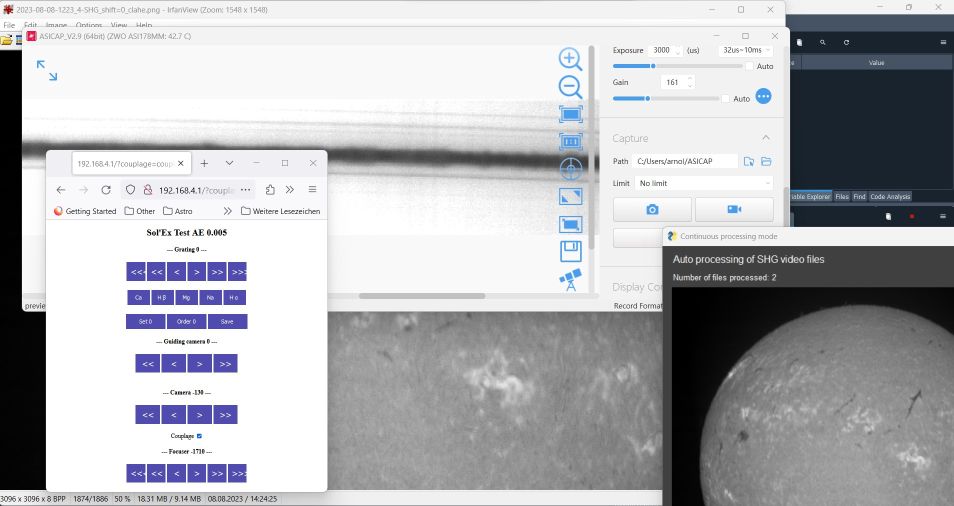Open a new browser tab
Image resolution: width=954 pixels, height=506 pixels.
(x=204, y=163)
